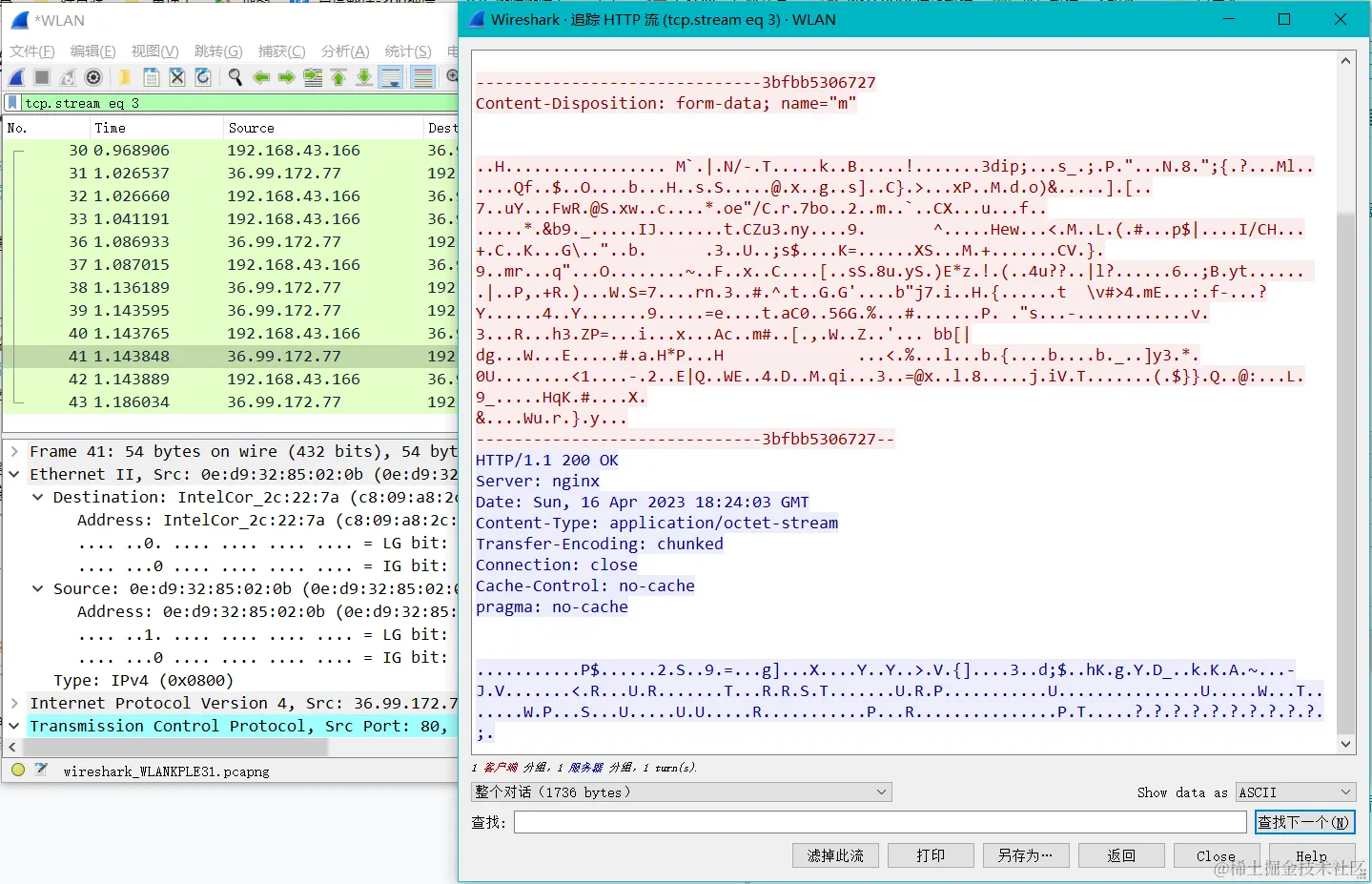Open the 捕获(C) menu
The width and height of the screenshot is (1372, 884).
coord(281,51)
